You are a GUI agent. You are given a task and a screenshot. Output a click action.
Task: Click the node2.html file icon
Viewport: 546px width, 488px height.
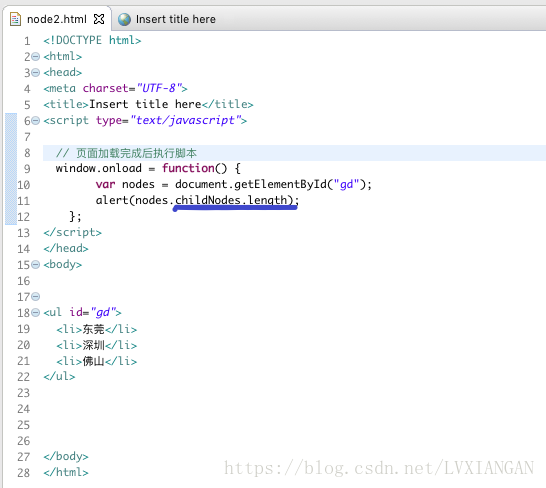click(x=15, y=19)
